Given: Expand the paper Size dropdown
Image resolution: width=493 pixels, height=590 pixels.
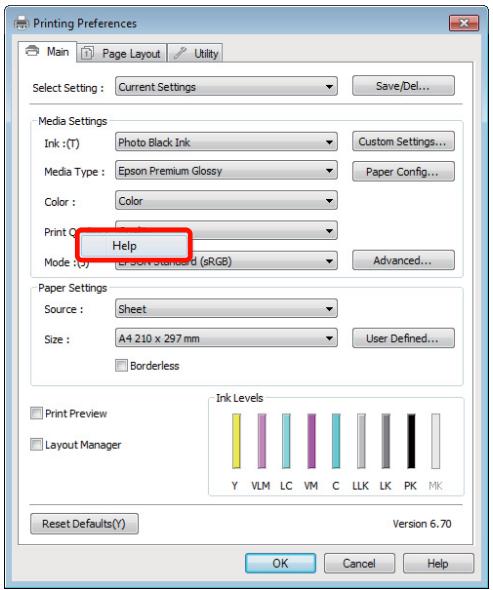Looking at the screenshot, I should pyautogui.click(x=226, y=338).
